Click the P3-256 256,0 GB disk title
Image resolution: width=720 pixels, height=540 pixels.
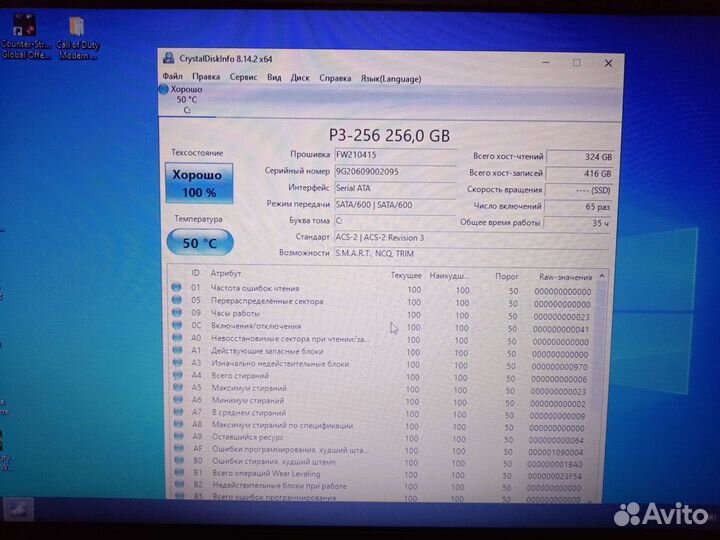click(x=389, y=135)
